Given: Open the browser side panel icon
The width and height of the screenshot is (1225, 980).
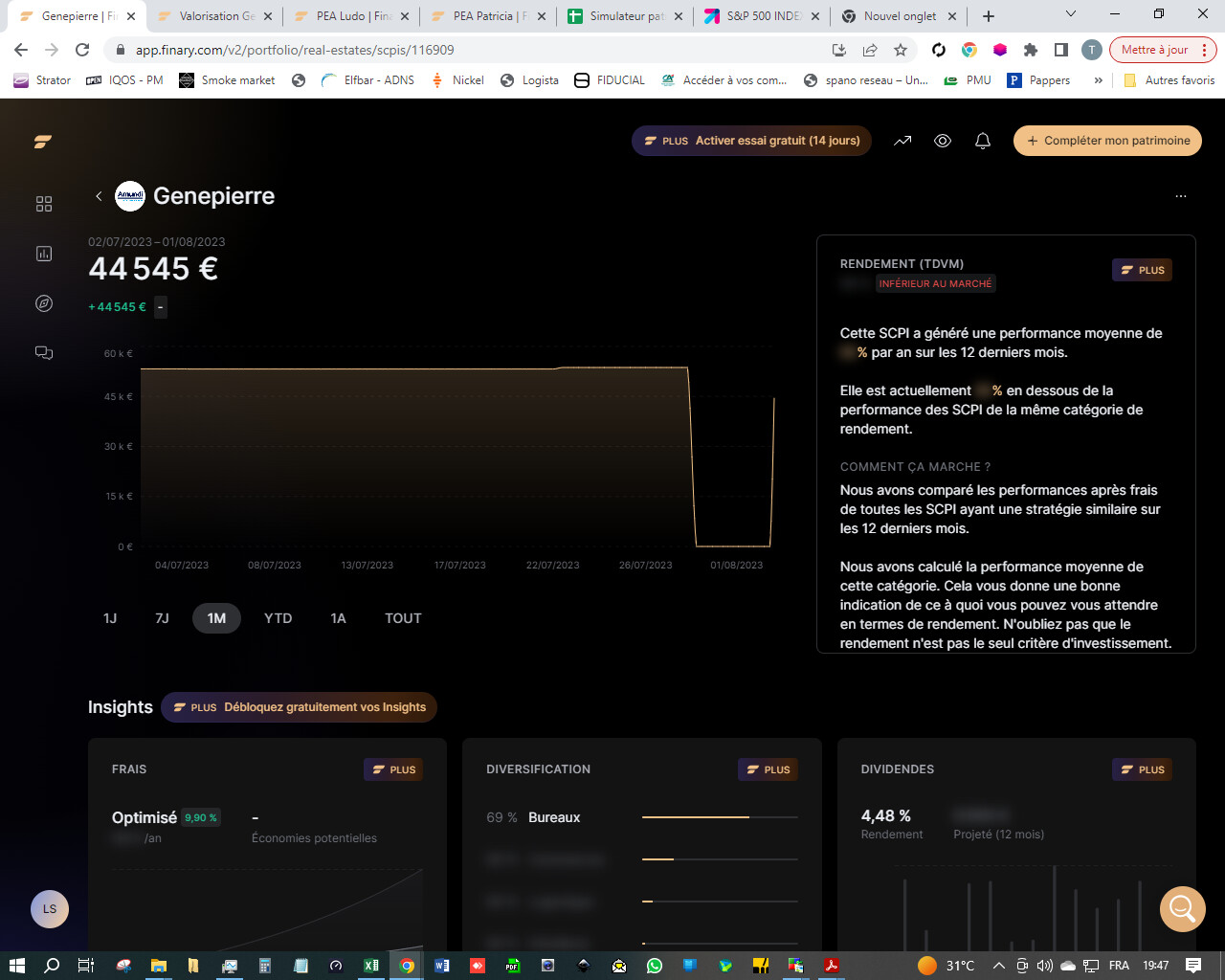Looking at the screenshot, I should point(1061,50).
